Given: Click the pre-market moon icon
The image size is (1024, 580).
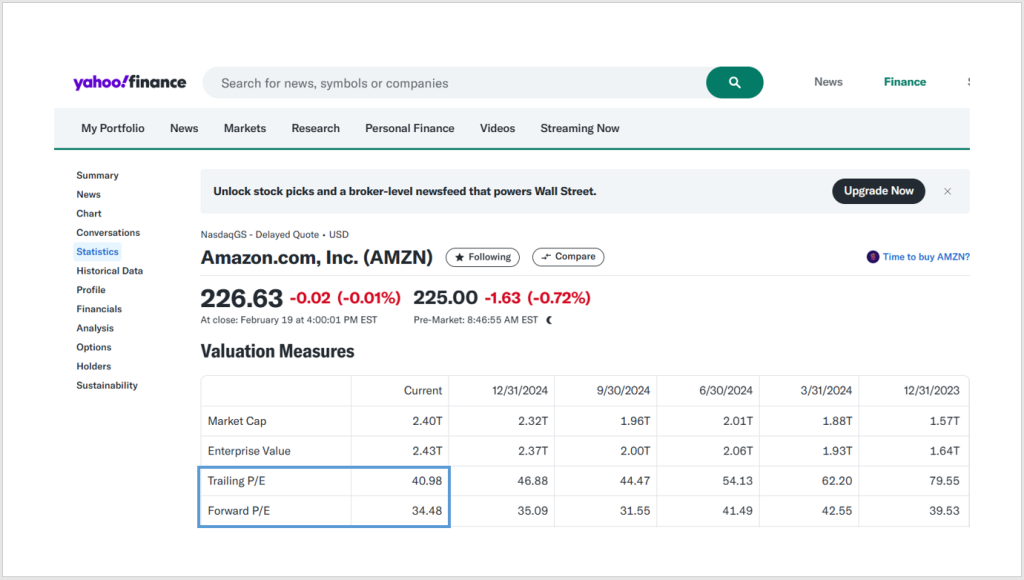Looking at the screenshot, I should point(549,320).
